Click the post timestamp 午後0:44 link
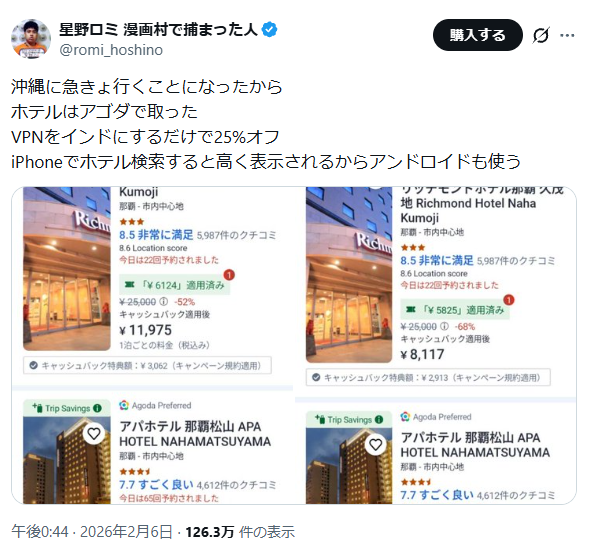The height and width of the screenshot is (556, 591). (40, 532)
